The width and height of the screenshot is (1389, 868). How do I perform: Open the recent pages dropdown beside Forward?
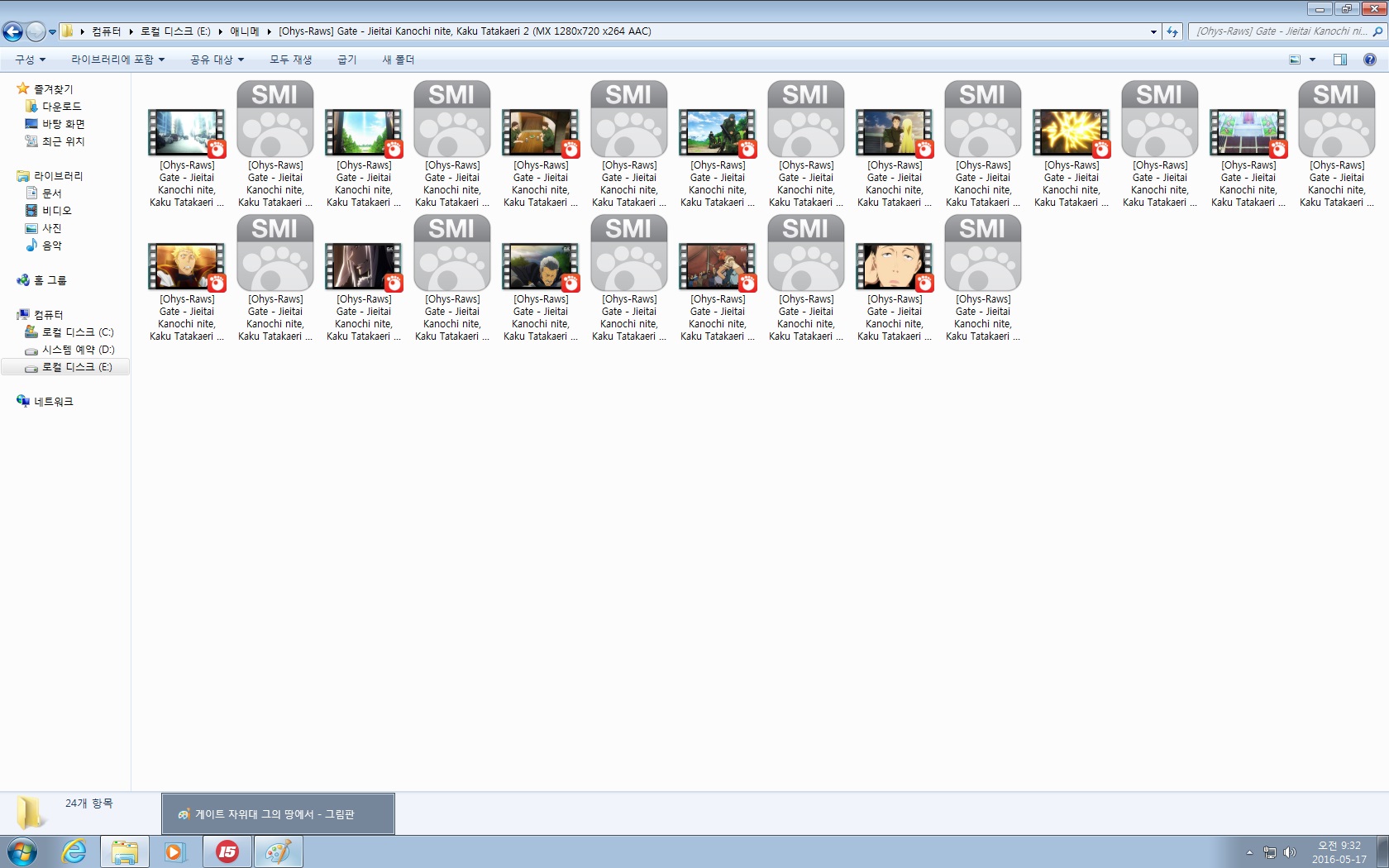[52, 32]
